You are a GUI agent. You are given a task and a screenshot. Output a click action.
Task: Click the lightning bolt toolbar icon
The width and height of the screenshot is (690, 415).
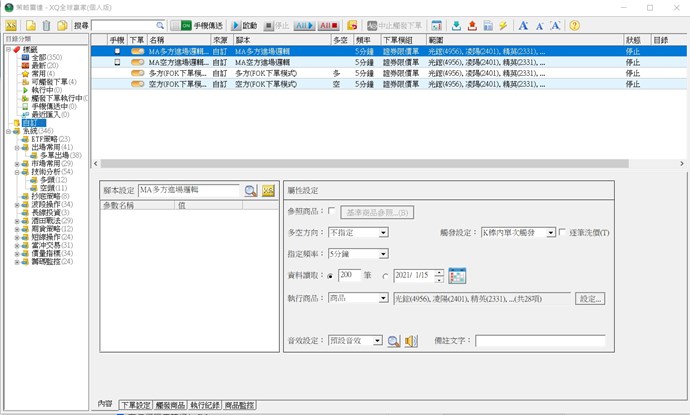pos(504,25)
